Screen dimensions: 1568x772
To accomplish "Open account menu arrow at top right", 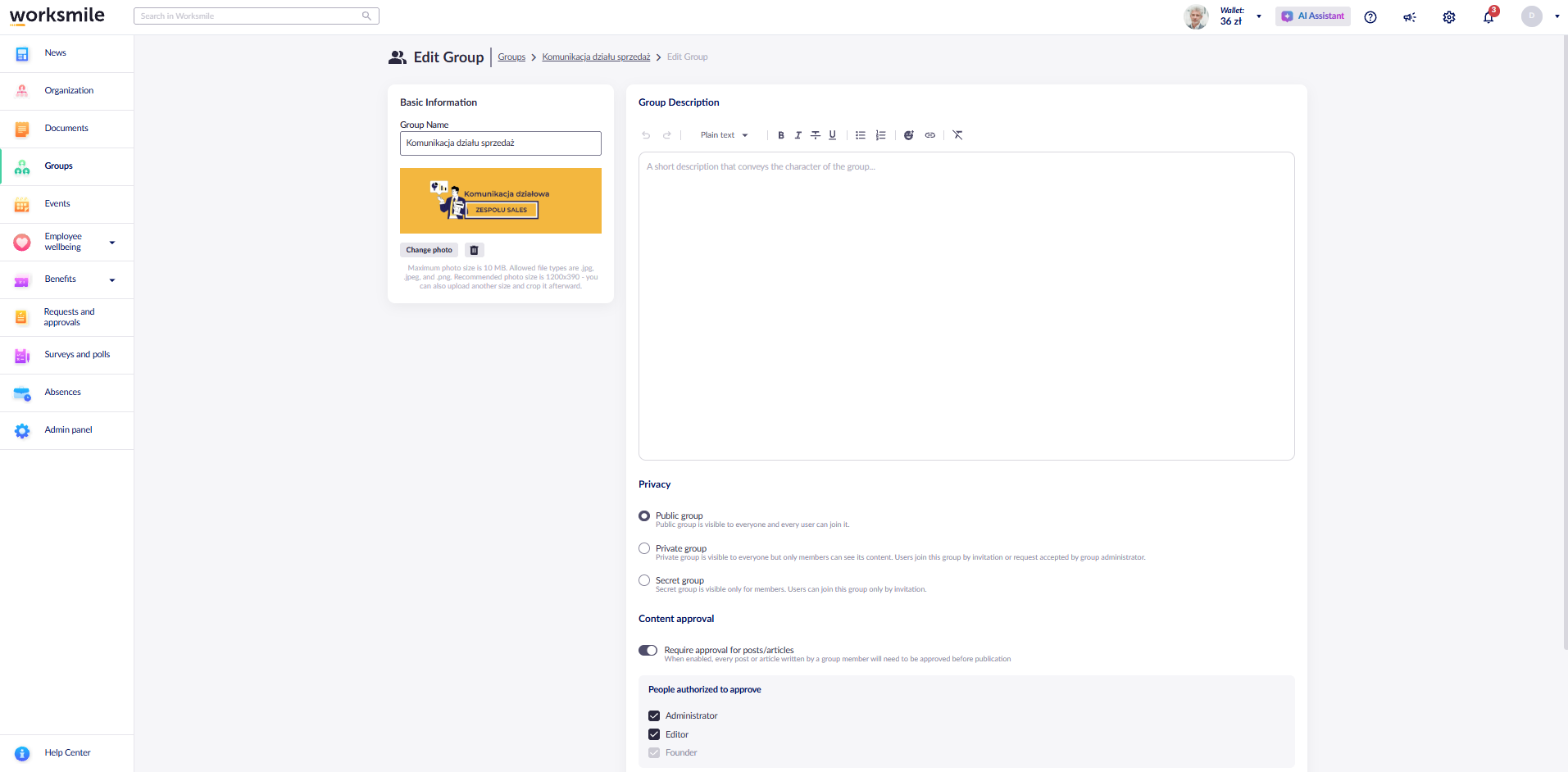I will click(1557, 16).
